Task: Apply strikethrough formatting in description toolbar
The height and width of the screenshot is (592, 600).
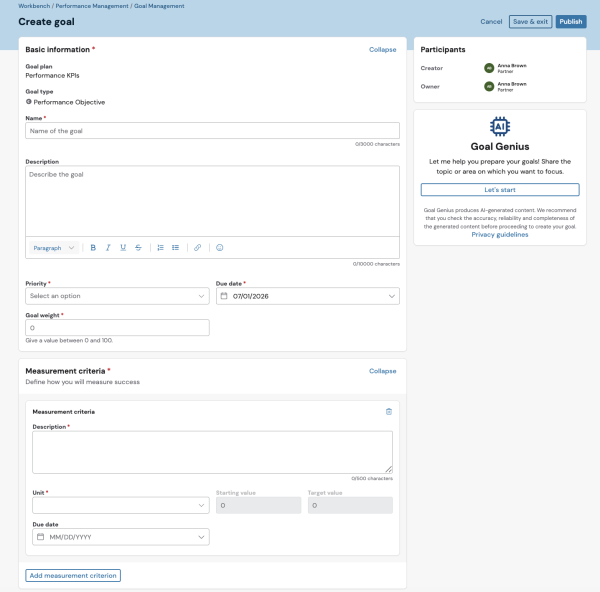Action: (x=138, y=248)
